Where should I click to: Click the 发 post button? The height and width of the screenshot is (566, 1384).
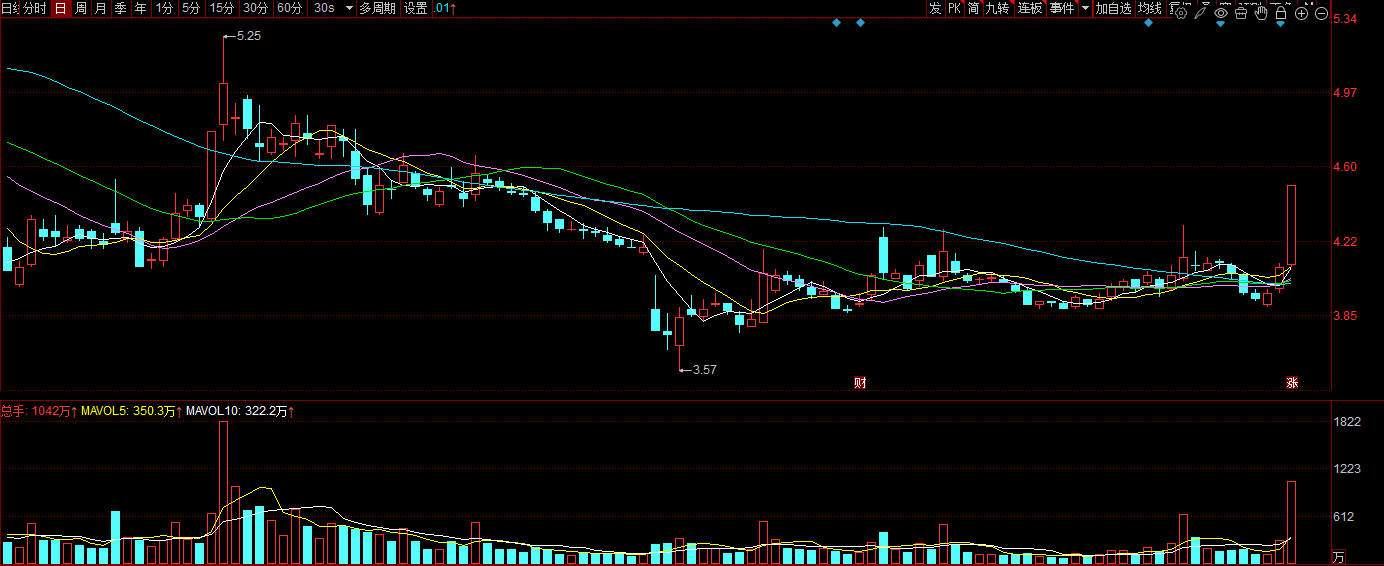(934, 8)
